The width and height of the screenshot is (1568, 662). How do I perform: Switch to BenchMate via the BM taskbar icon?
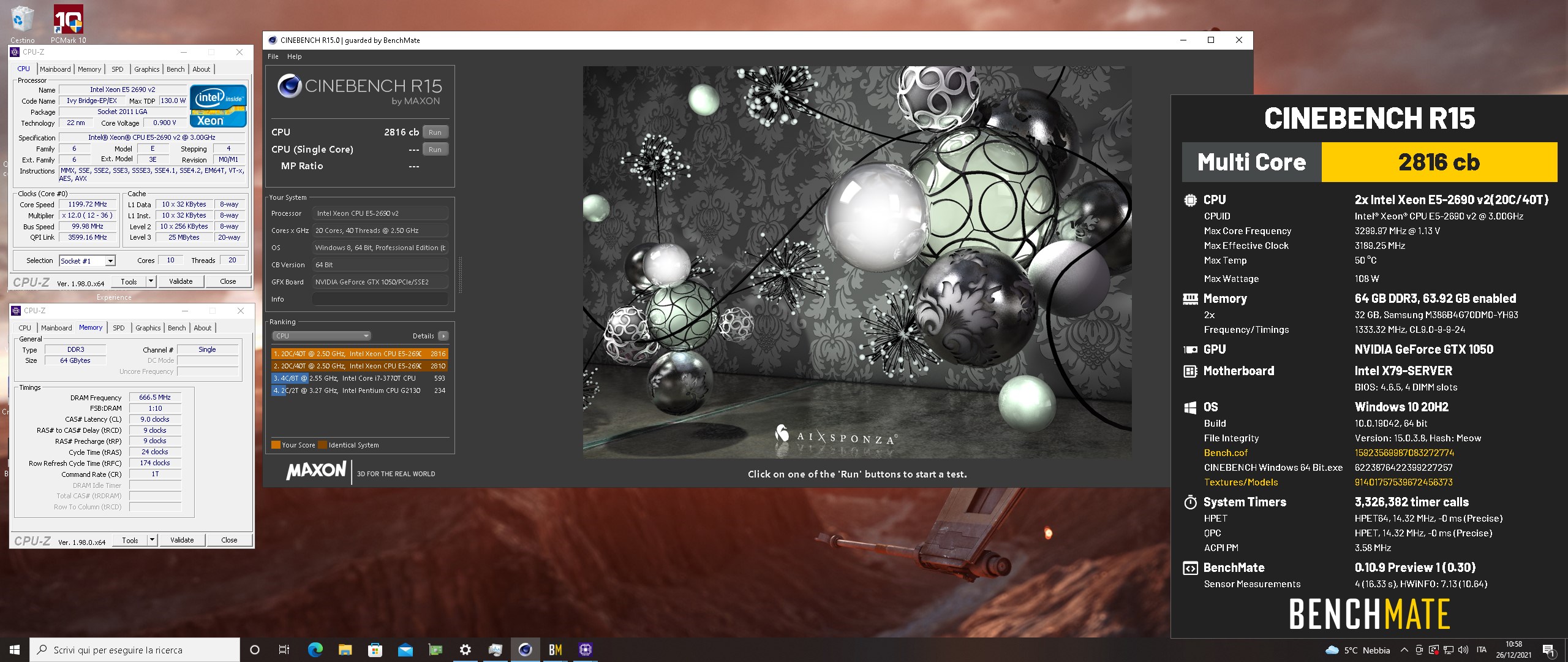[555, 650]
